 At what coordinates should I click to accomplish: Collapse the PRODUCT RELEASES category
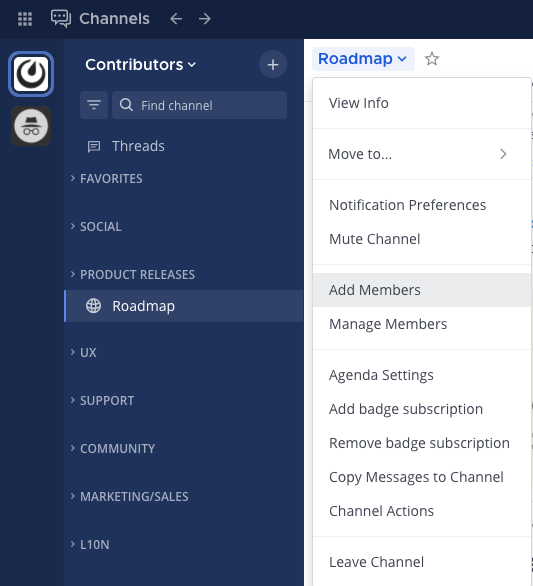(133, 274)
